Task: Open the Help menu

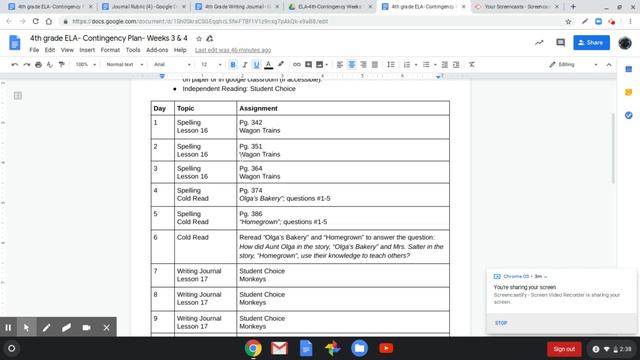Action: 180,50
